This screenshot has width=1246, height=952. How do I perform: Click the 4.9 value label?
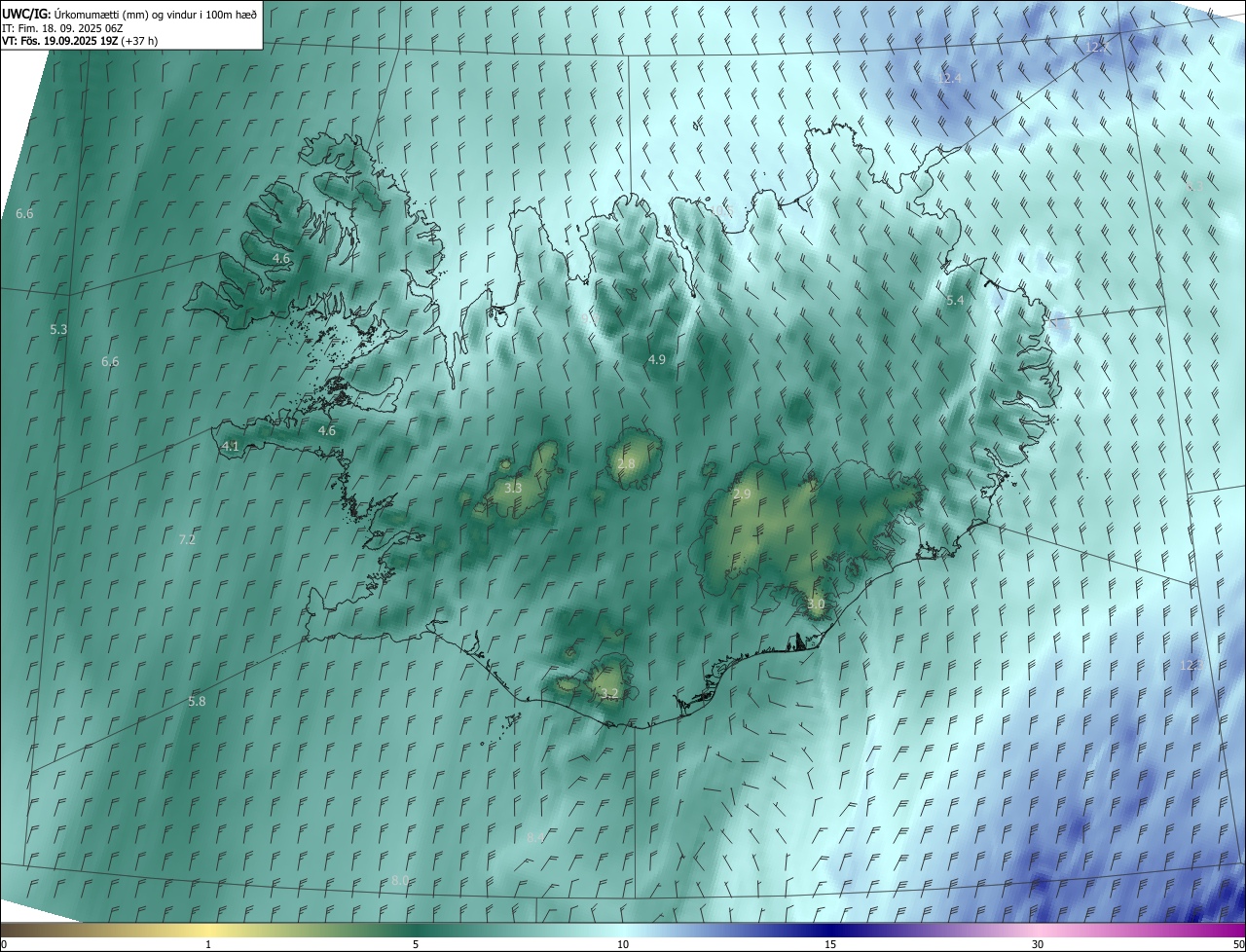[x=657, y=359]
